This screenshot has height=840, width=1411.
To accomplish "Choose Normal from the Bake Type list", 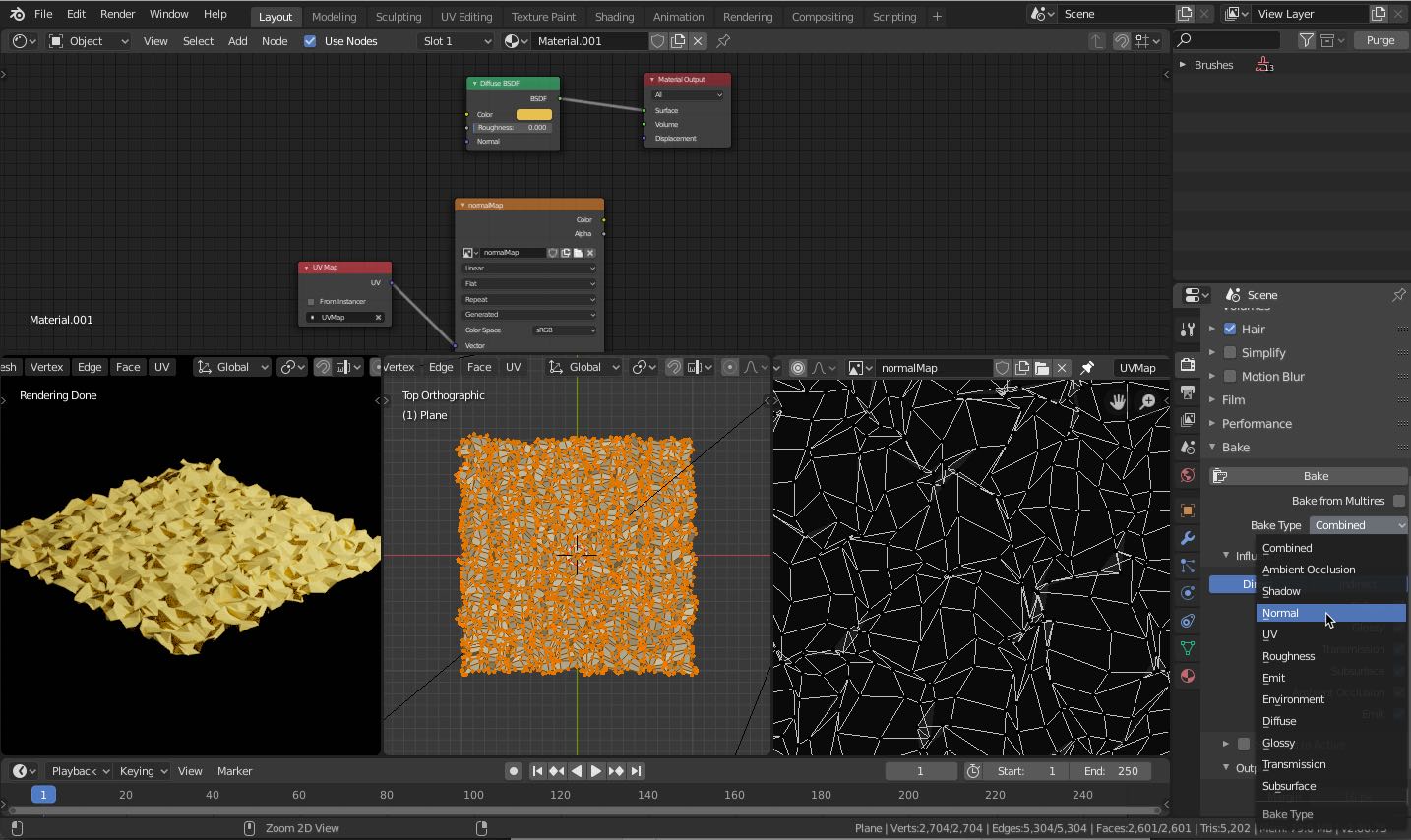I will pyautogui.click(x=1330, y=613).
